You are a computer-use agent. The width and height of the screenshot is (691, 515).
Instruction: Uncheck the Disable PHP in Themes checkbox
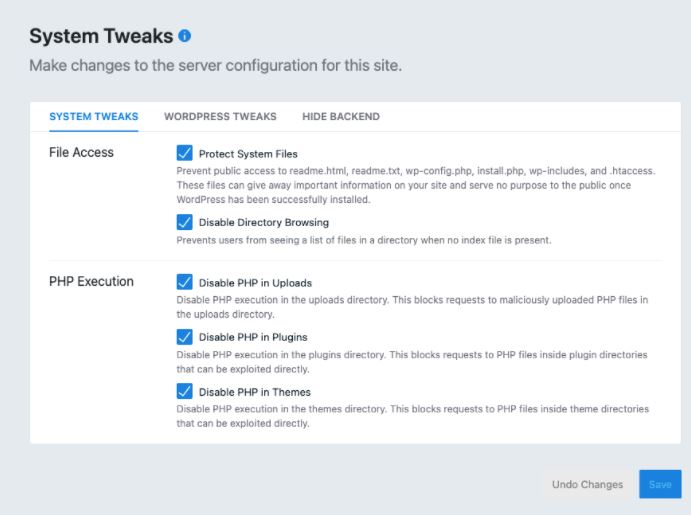(185, 391)
